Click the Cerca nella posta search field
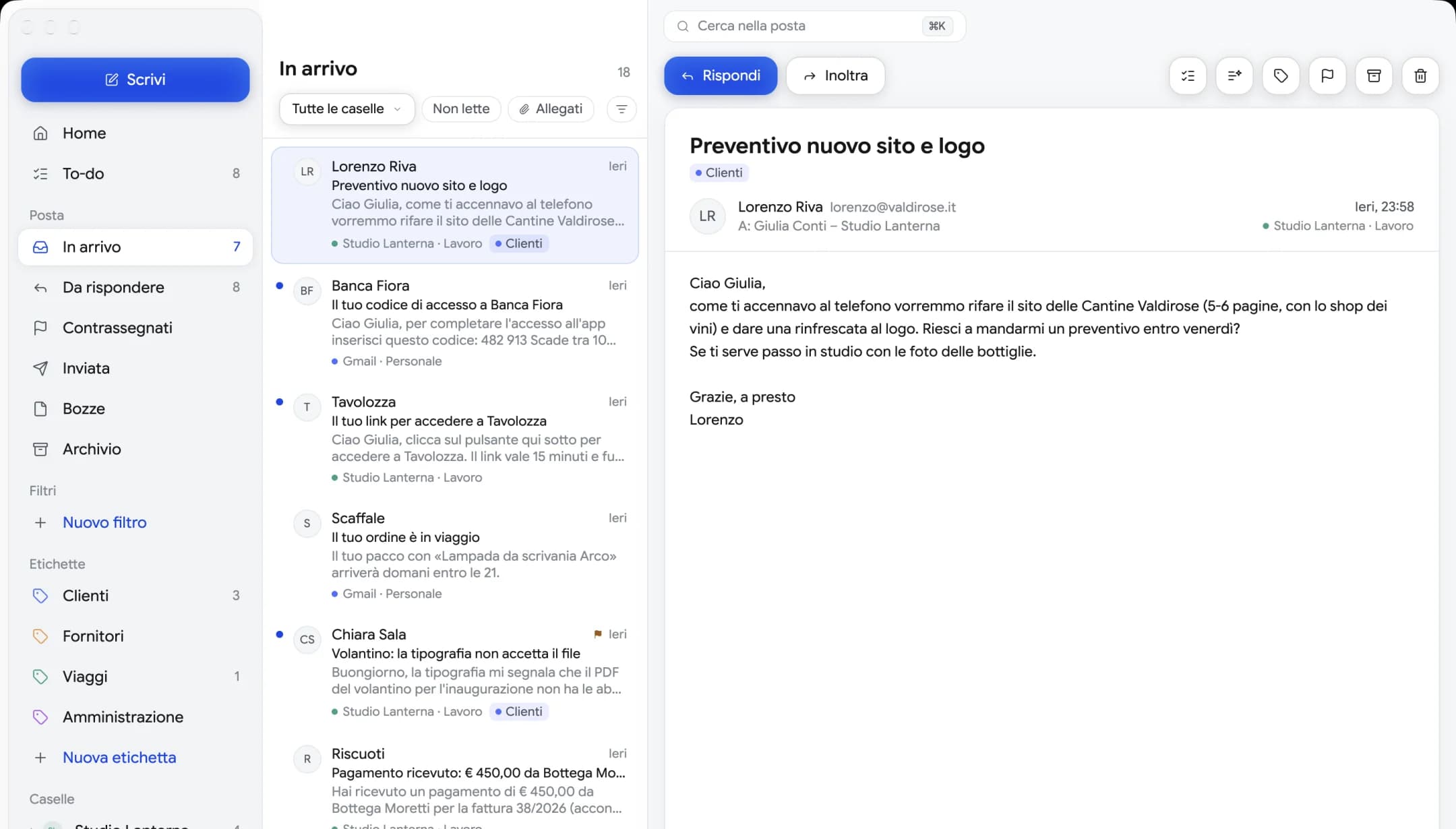The width and height of the screenshot is (1456, 829). pyautogui.click(x=814, y=26)
